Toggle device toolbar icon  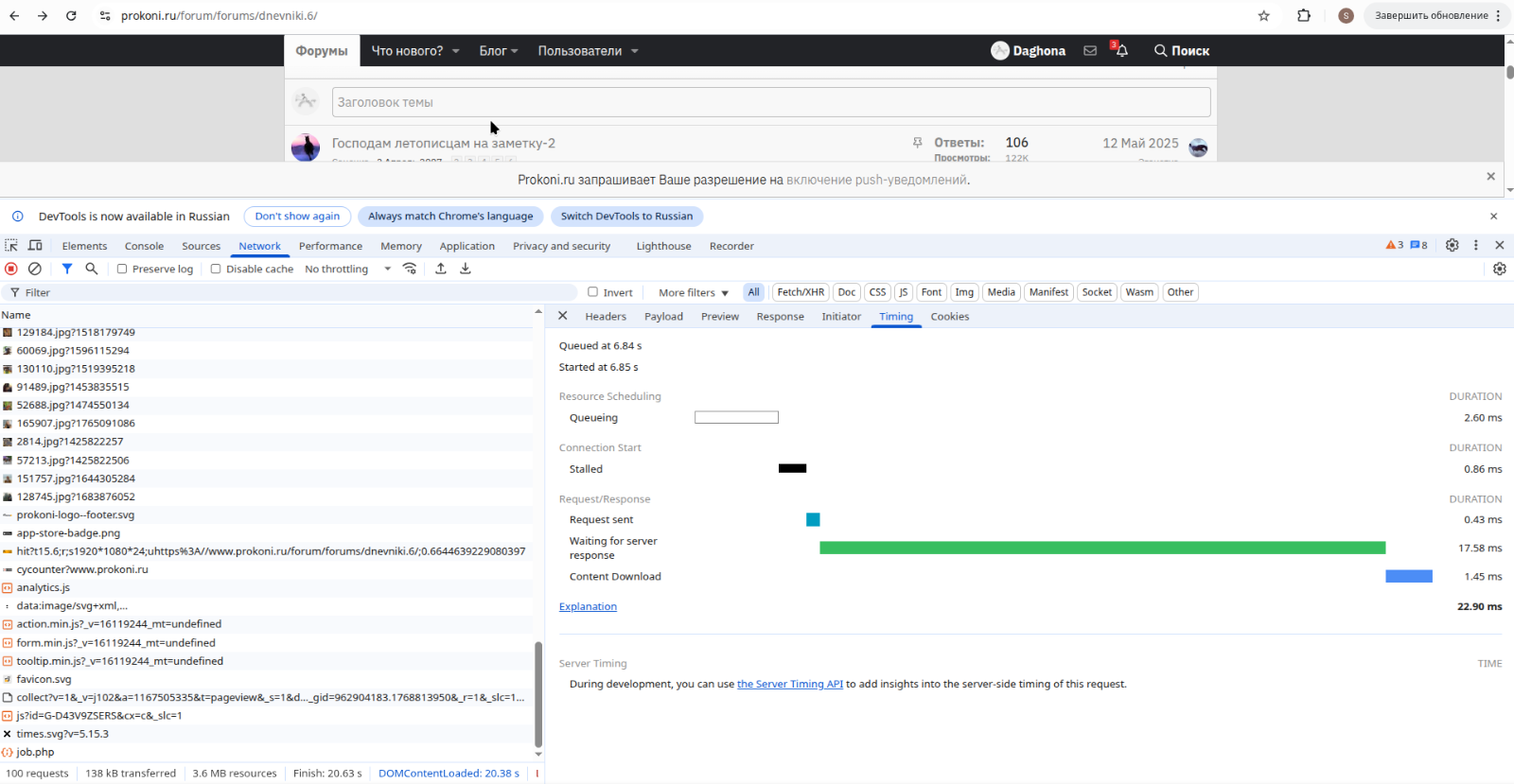tap(35, 245)
